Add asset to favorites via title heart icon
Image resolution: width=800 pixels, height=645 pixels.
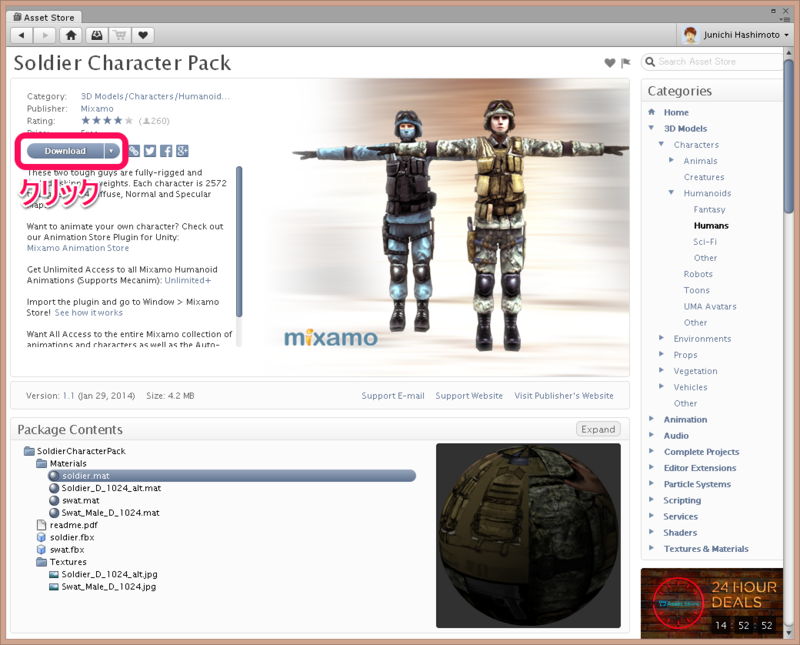click(x=610, y=63)
